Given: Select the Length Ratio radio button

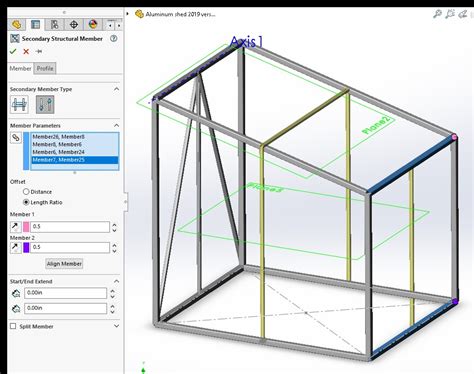Looking at the screenshot, I should 26,202.
